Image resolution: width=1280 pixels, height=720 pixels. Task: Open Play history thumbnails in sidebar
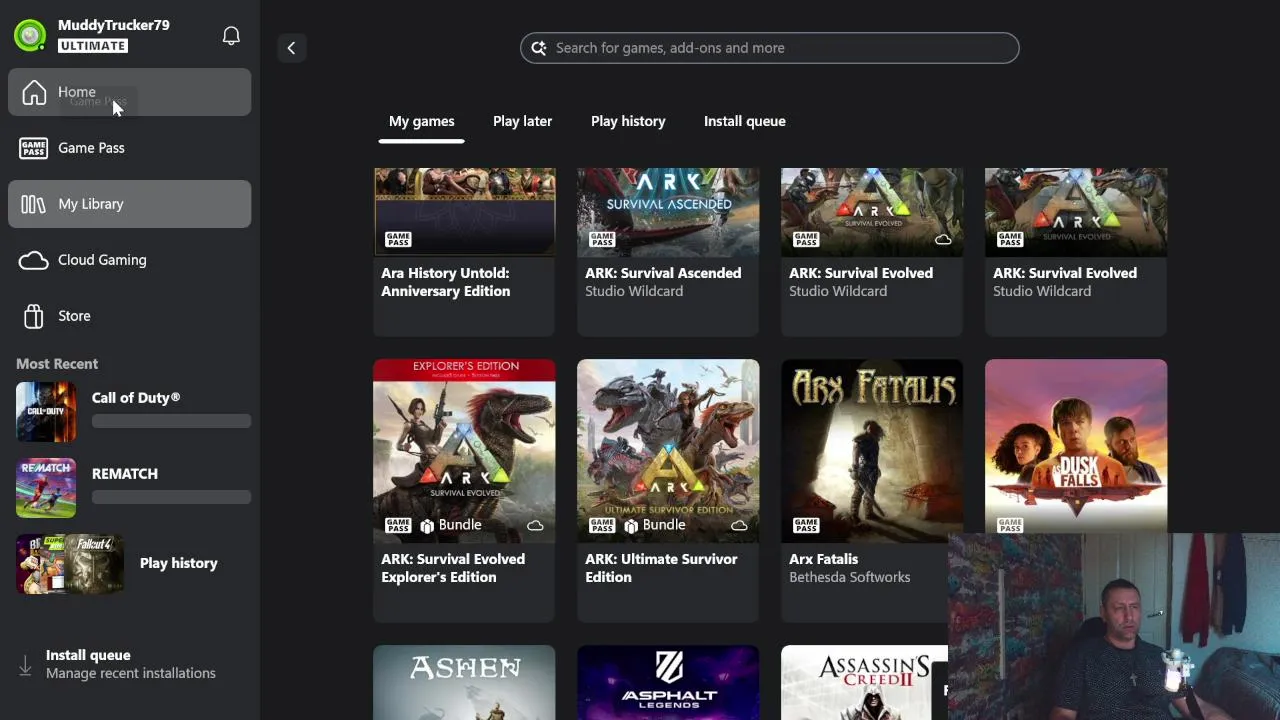pyautogui.click(x=70, y=563)
